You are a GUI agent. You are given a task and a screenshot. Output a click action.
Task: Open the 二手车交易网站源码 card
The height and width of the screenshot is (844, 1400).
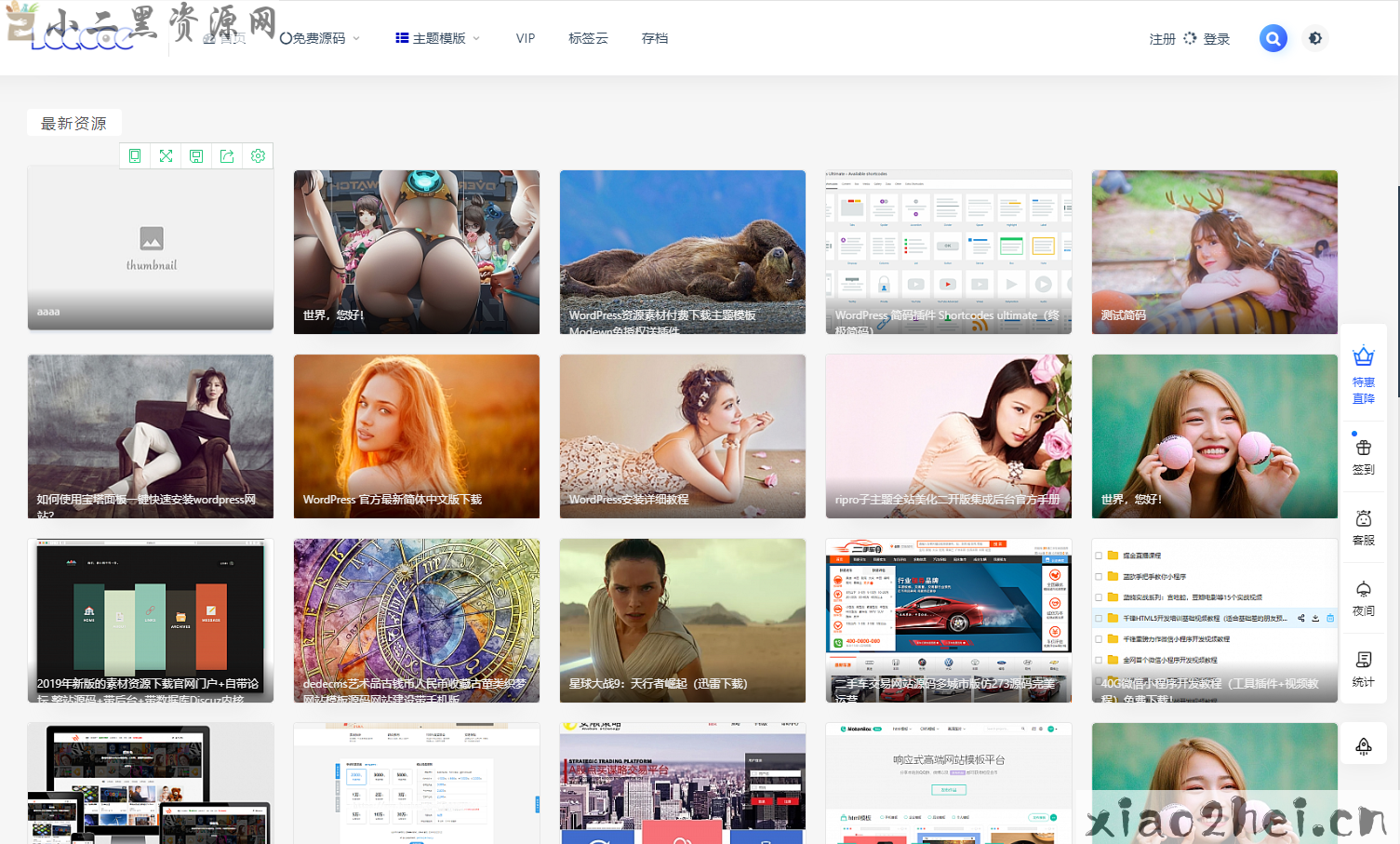(949, 621)
